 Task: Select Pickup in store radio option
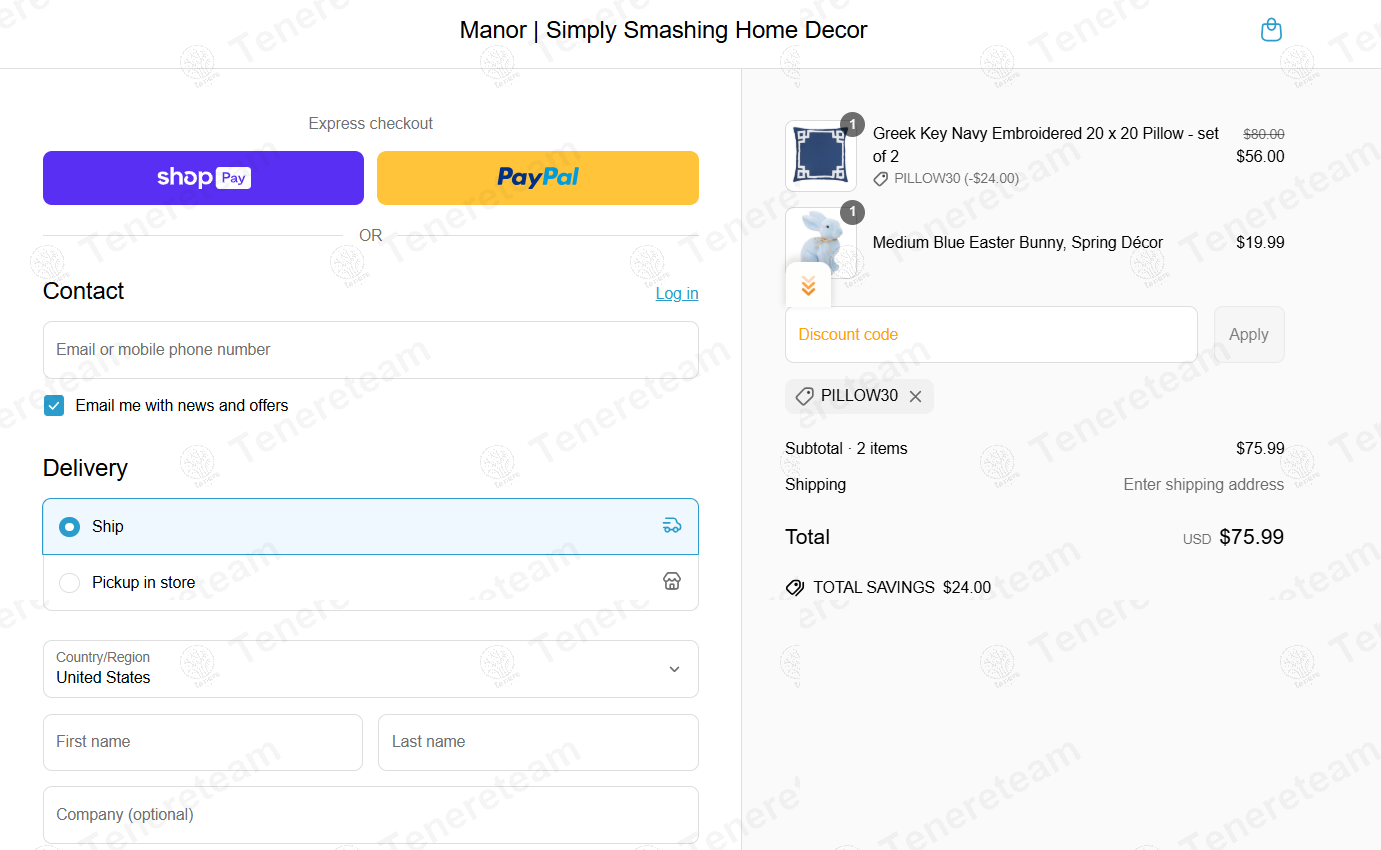pyautogui.click(x=69, y=582)
